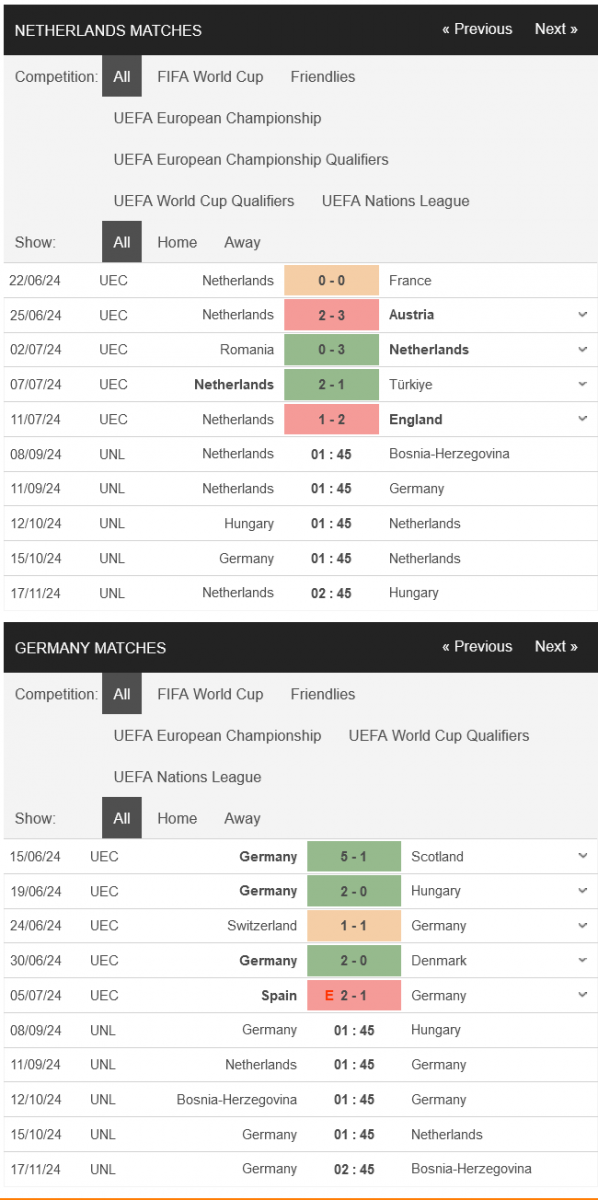The width and height of the screenshot is (598, 1200).
Task: Expand the Germany vs Scotland match chevron
Action: point(582,856)
